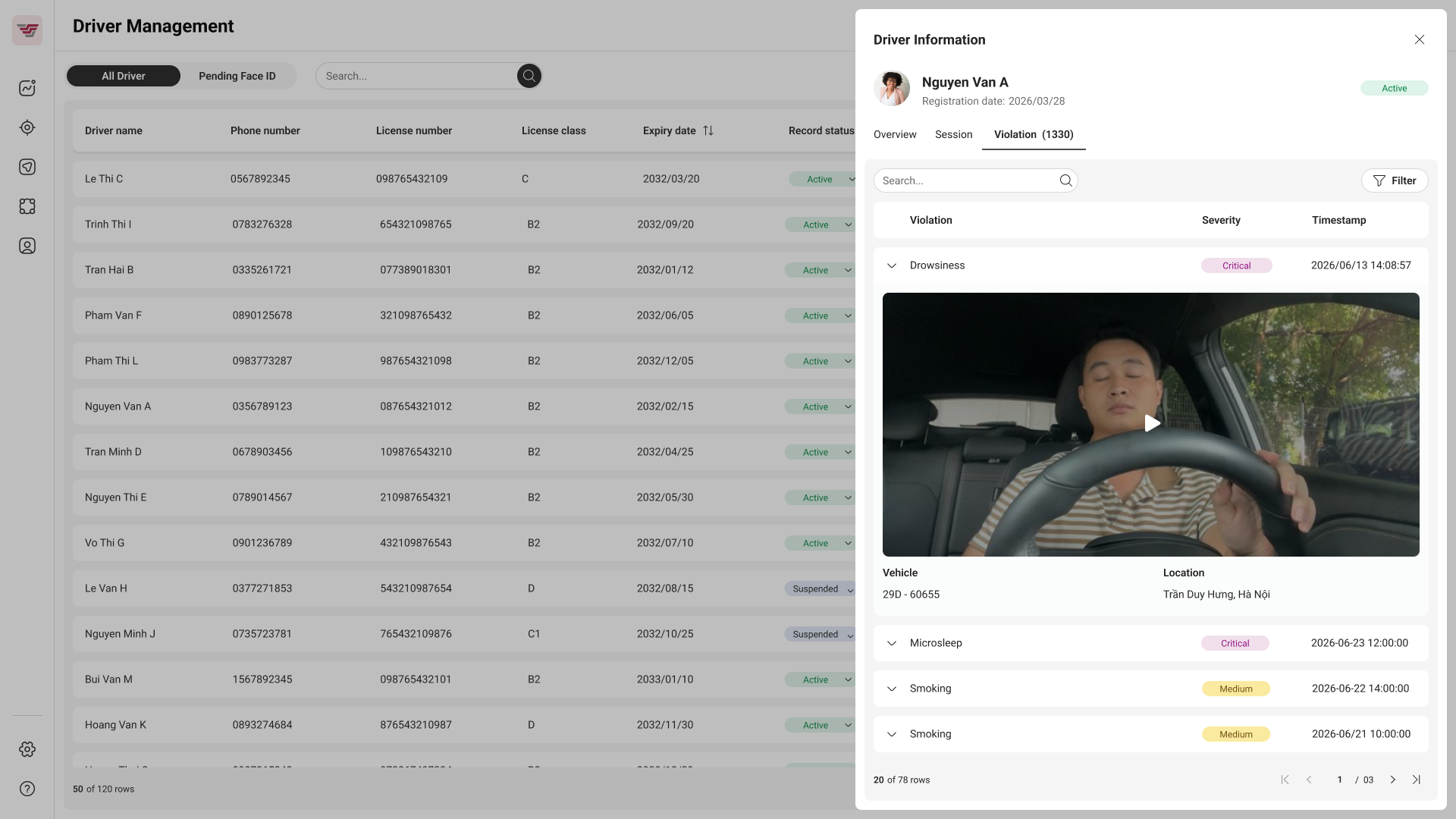Open Le Thi C record status dropdown
The image size is (1456, 819).
click(823, 179)
